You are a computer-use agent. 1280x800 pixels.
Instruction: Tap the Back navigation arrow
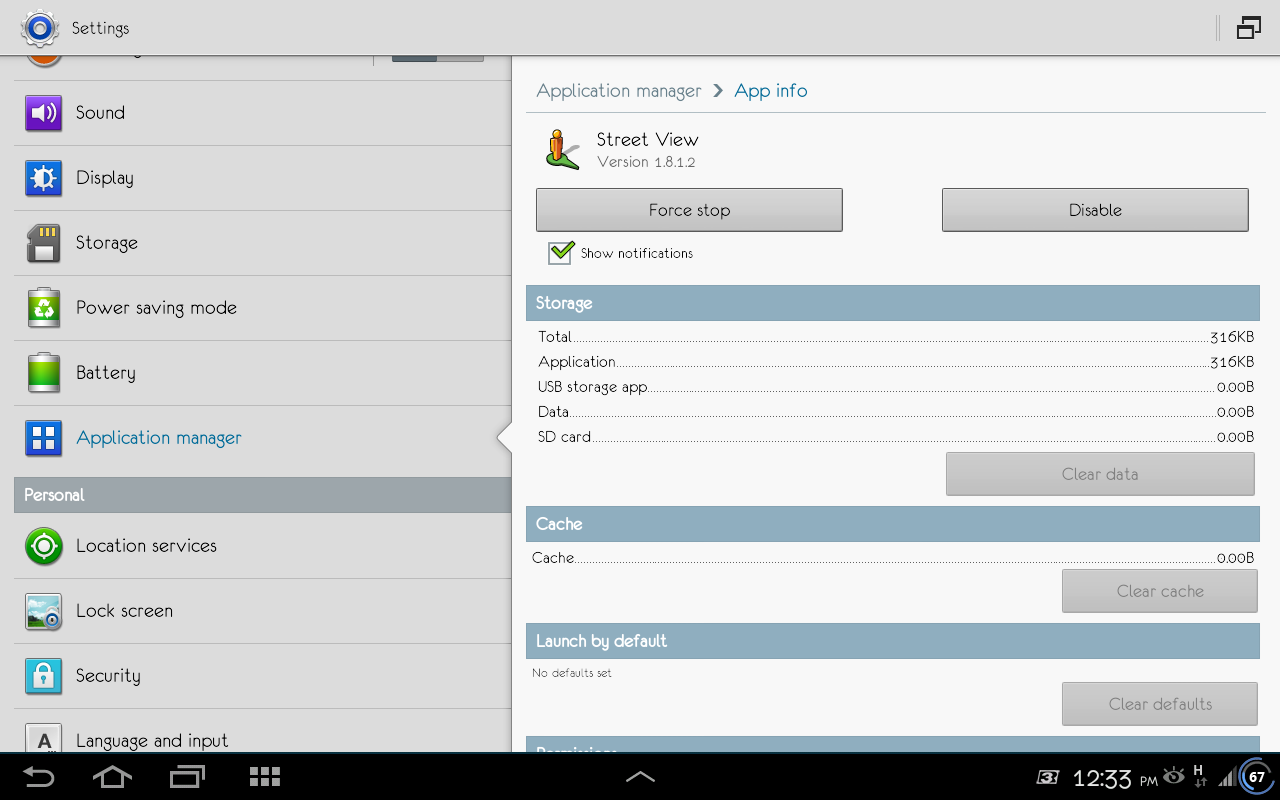pyautogui.click(x=39, y=777)
